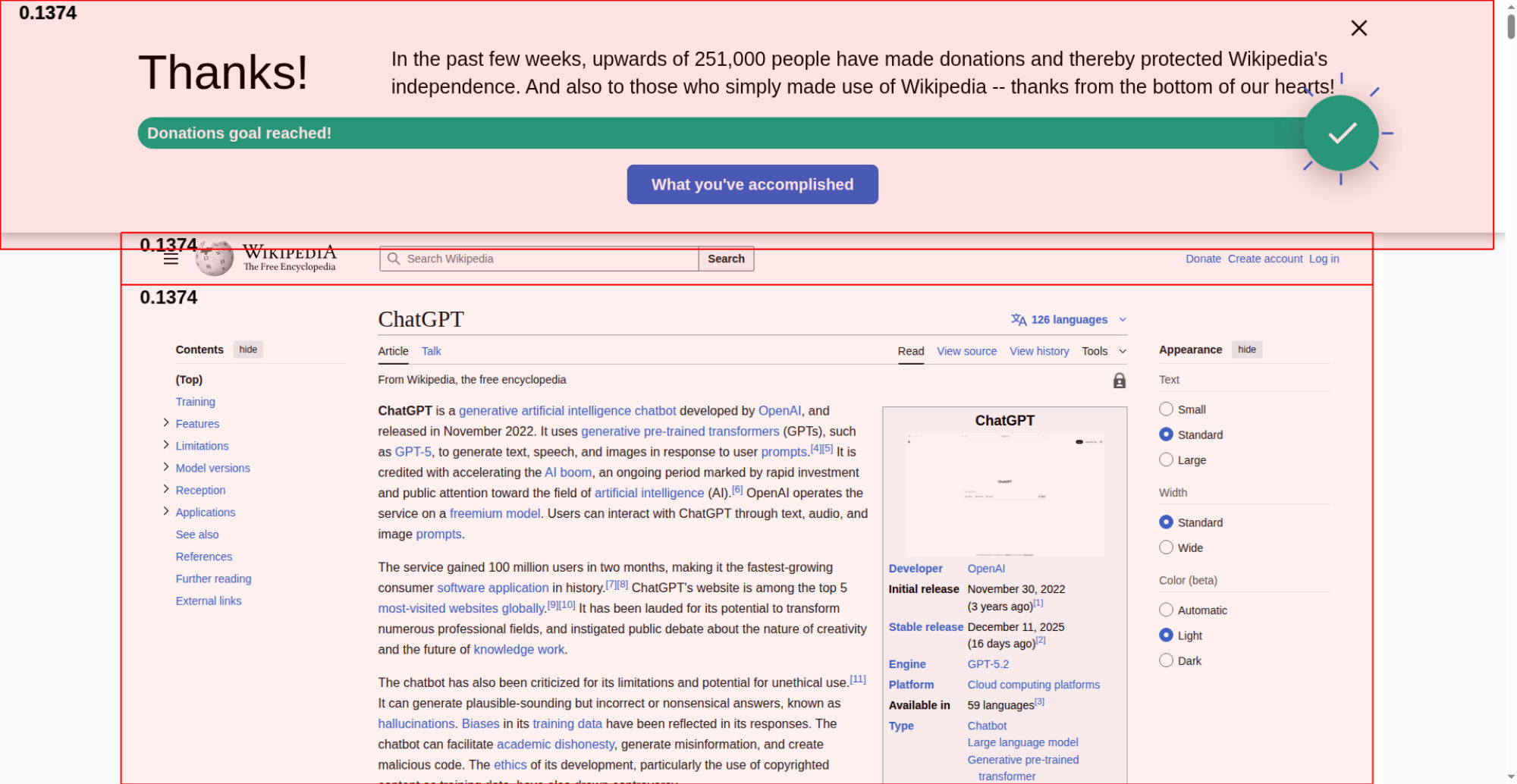
Task: Open the Tools dropdown menu
Action: coord(1104,351)
